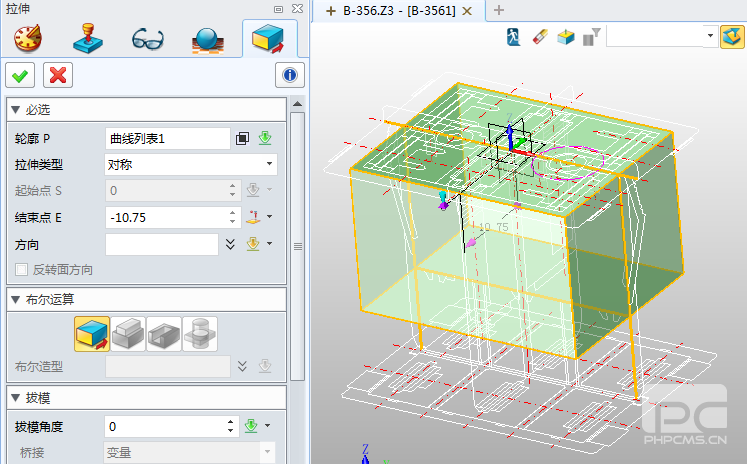Open the glasses-icon panel tab
The height and width of the screenshot is (464, 747).
(149, 38)
